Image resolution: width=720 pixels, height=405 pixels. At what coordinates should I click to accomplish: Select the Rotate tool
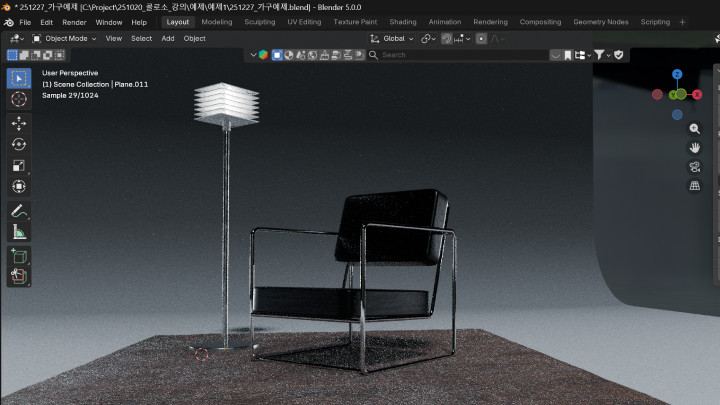[19, 144]
